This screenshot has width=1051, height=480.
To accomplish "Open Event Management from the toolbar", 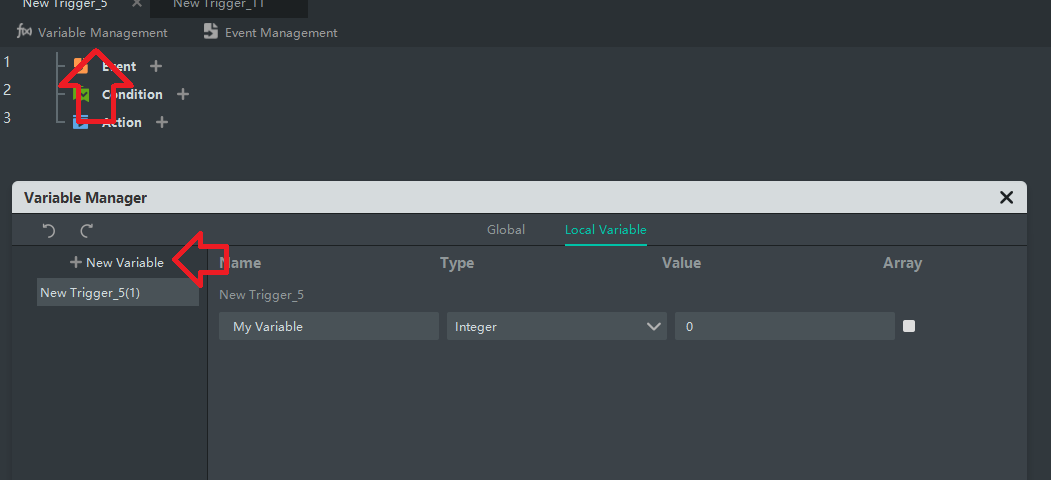I will pyautogui.click(x=270, y=32).
